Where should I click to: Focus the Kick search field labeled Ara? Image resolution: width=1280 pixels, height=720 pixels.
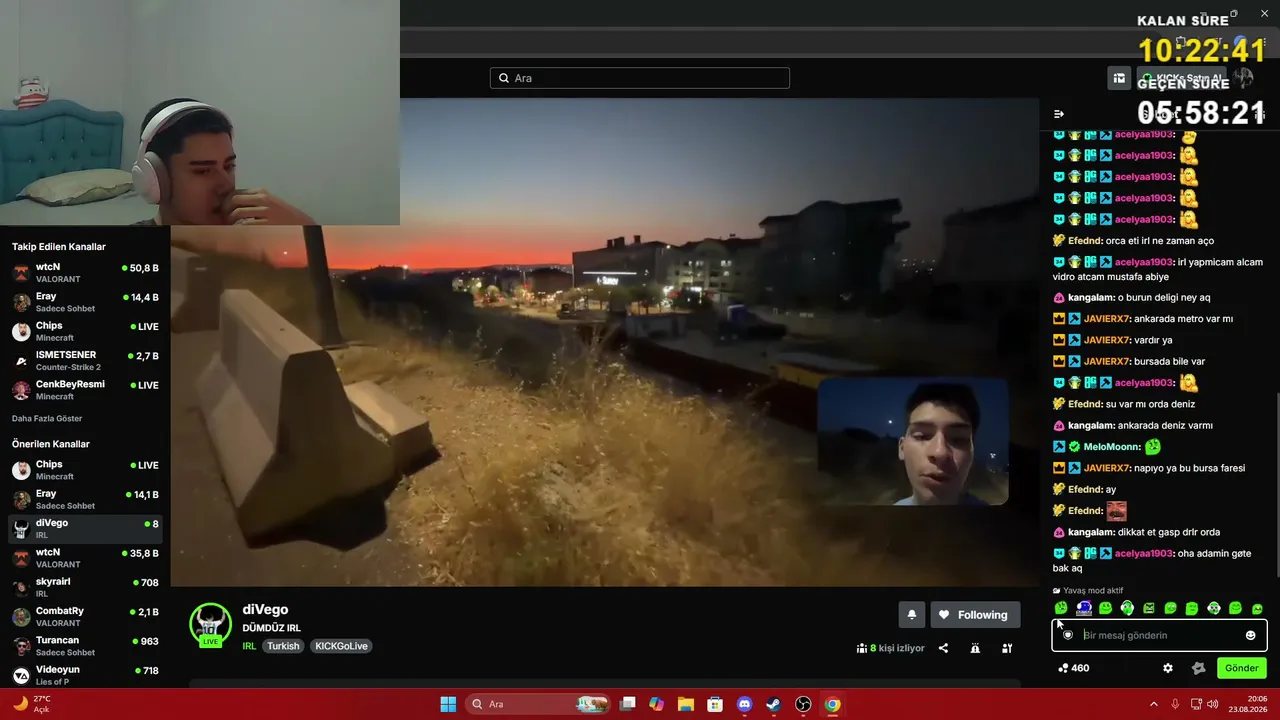tap(640, 78)
